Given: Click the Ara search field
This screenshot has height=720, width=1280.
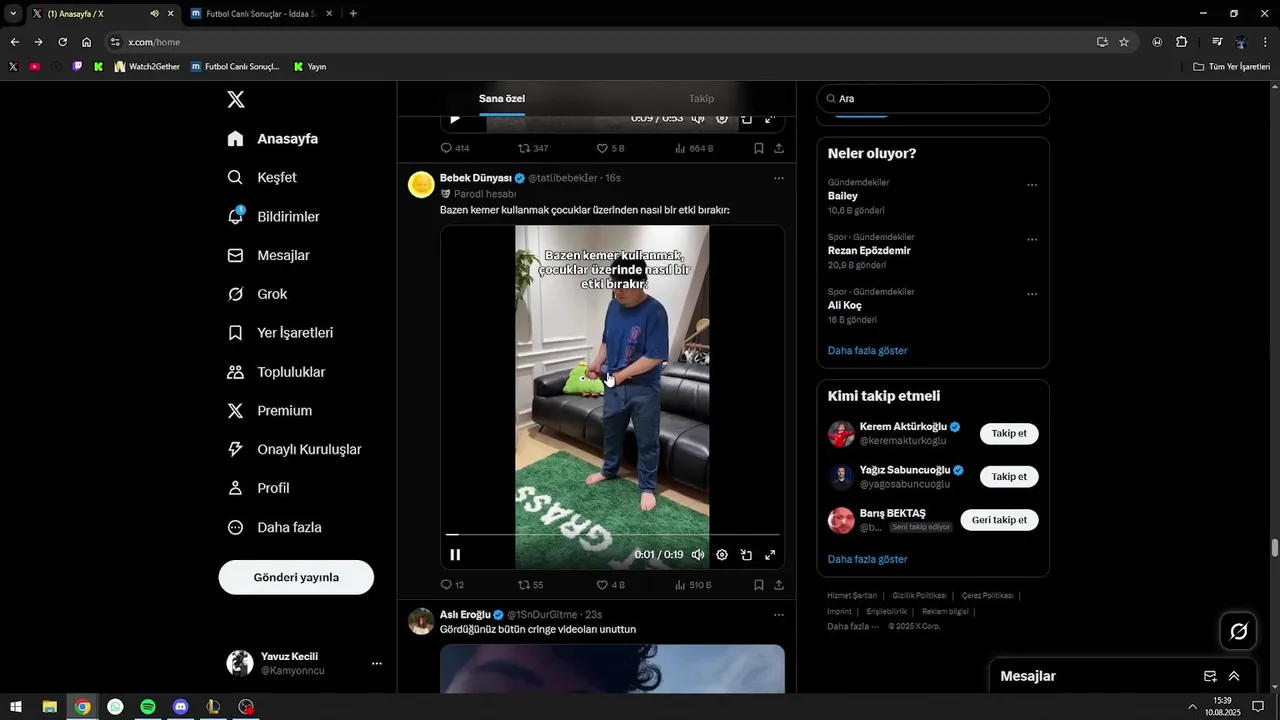Looking at the screenshot, I should (933, 99).
